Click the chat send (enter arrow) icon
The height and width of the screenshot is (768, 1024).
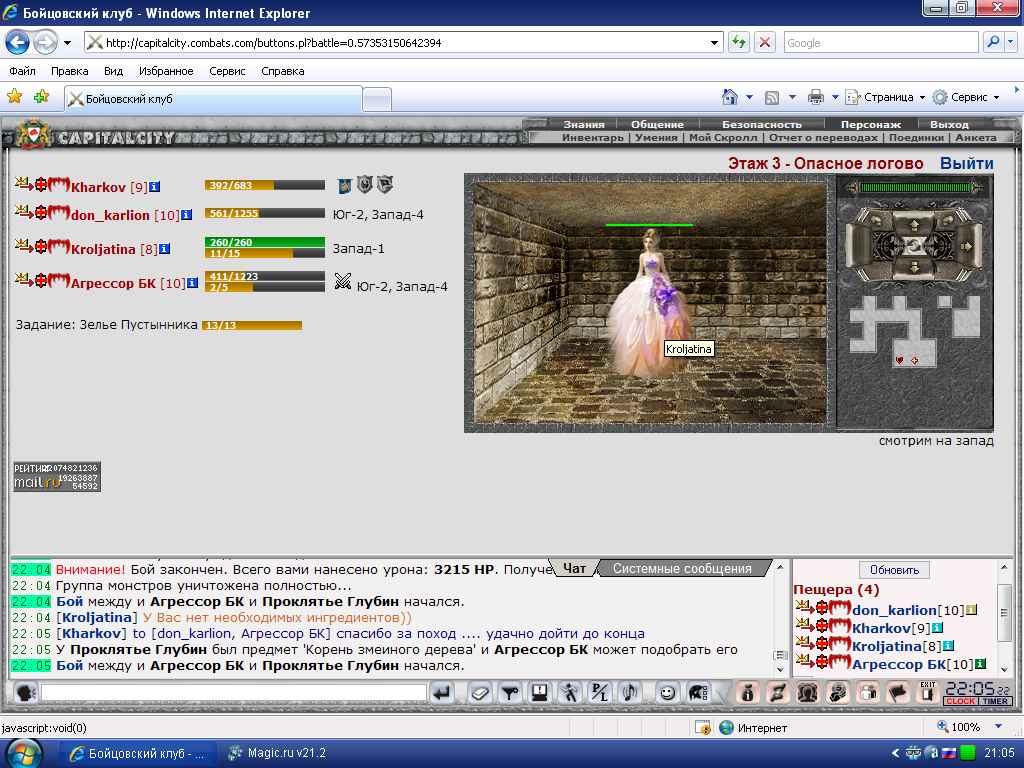442,692
